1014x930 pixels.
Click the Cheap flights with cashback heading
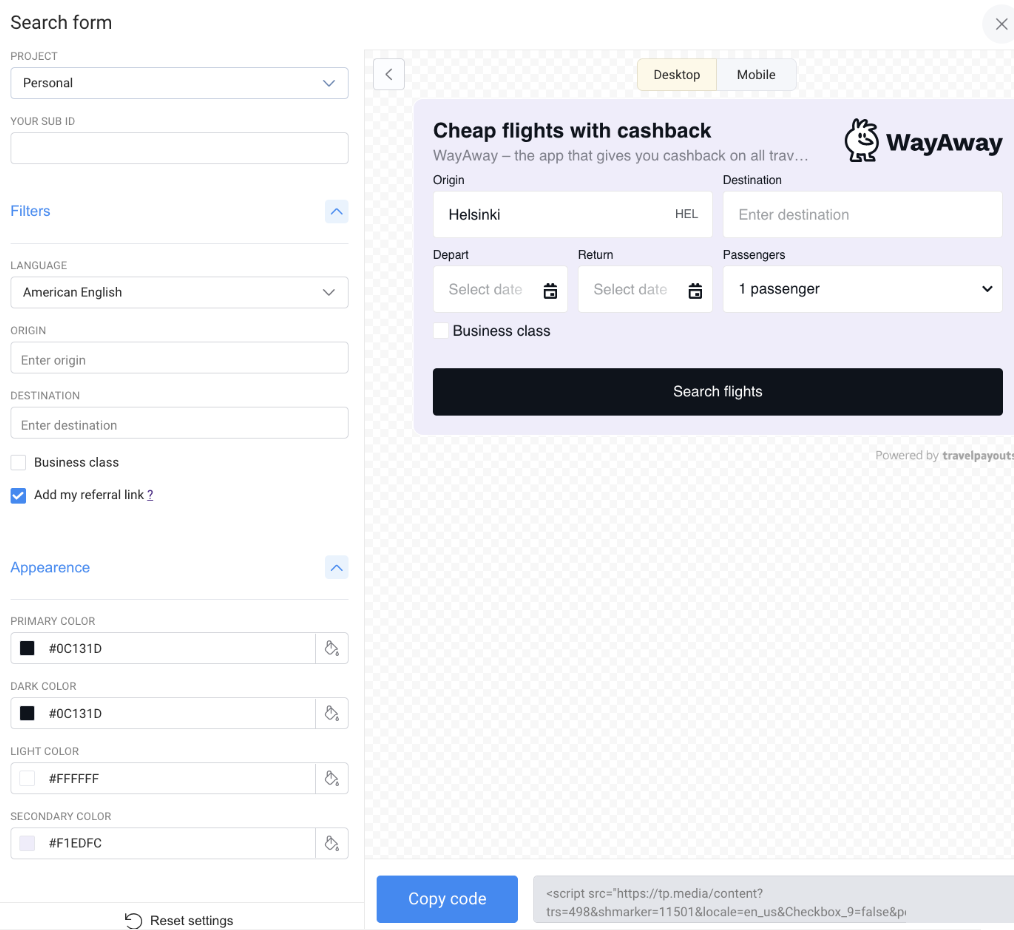(x=572, y=131)
